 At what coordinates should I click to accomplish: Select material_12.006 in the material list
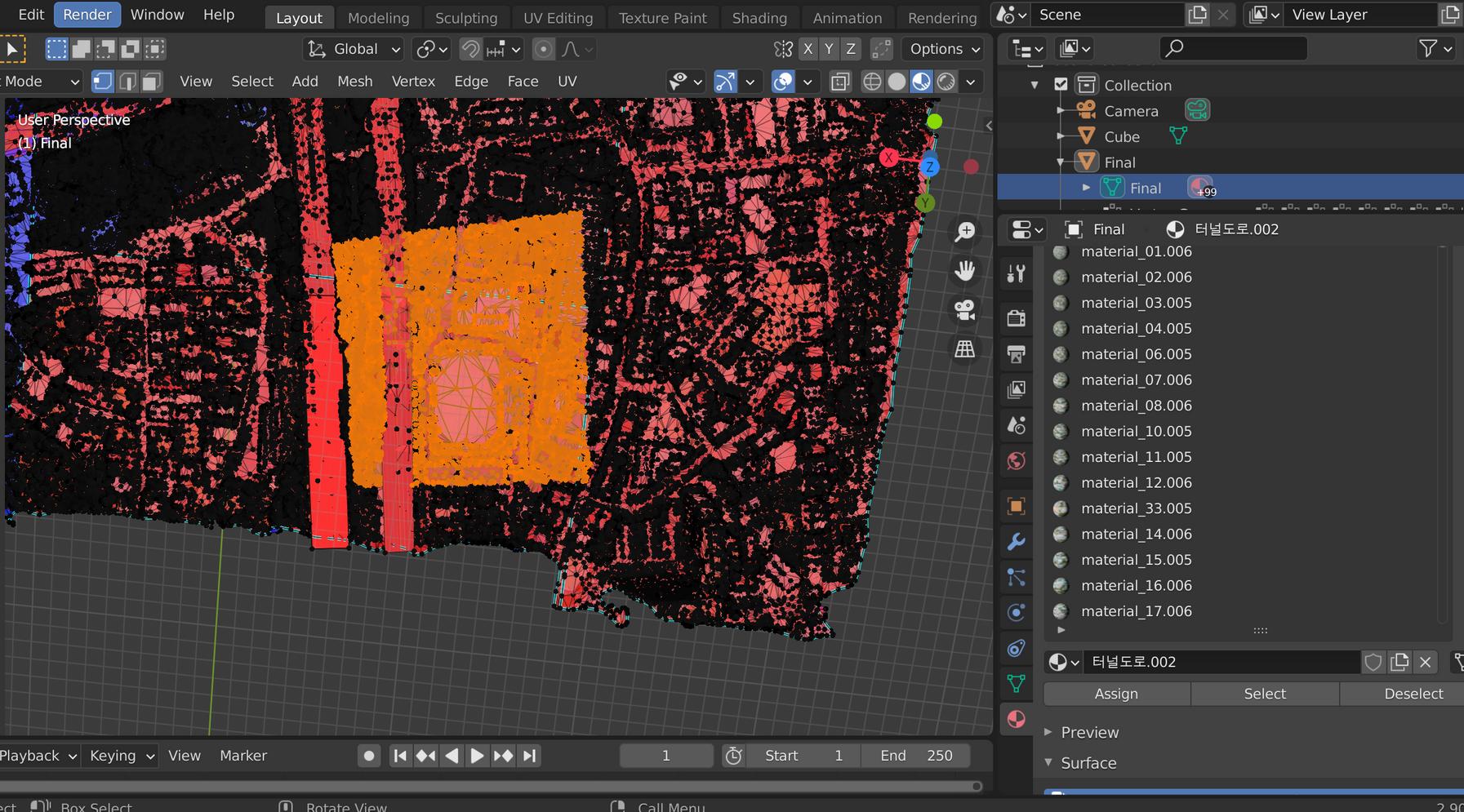point(1136,482)
